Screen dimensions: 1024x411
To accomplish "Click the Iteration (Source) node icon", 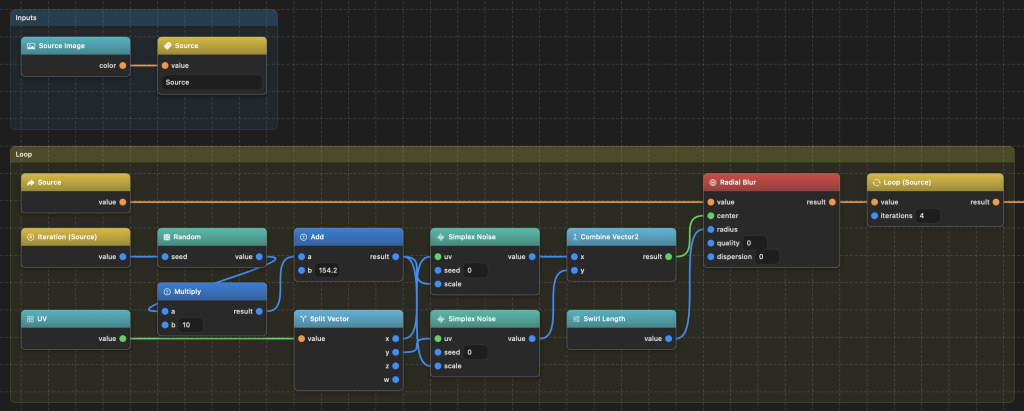I will 31,237.
